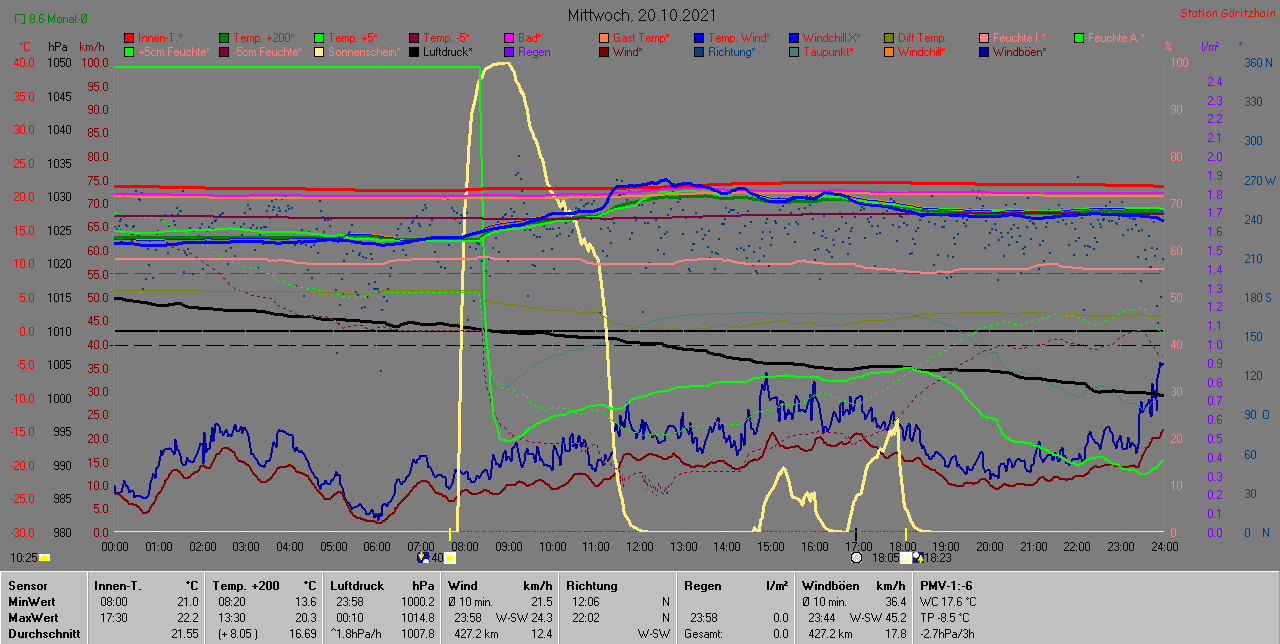Select the +5cm Feuchte legend label
This screenshot has height=644, width=1280.
tap(174, 51)
